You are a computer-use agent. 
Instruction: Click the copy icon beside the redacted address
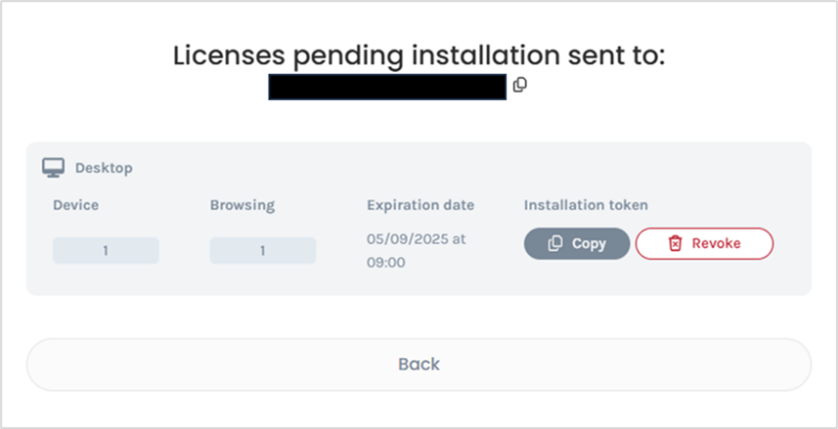520,86
